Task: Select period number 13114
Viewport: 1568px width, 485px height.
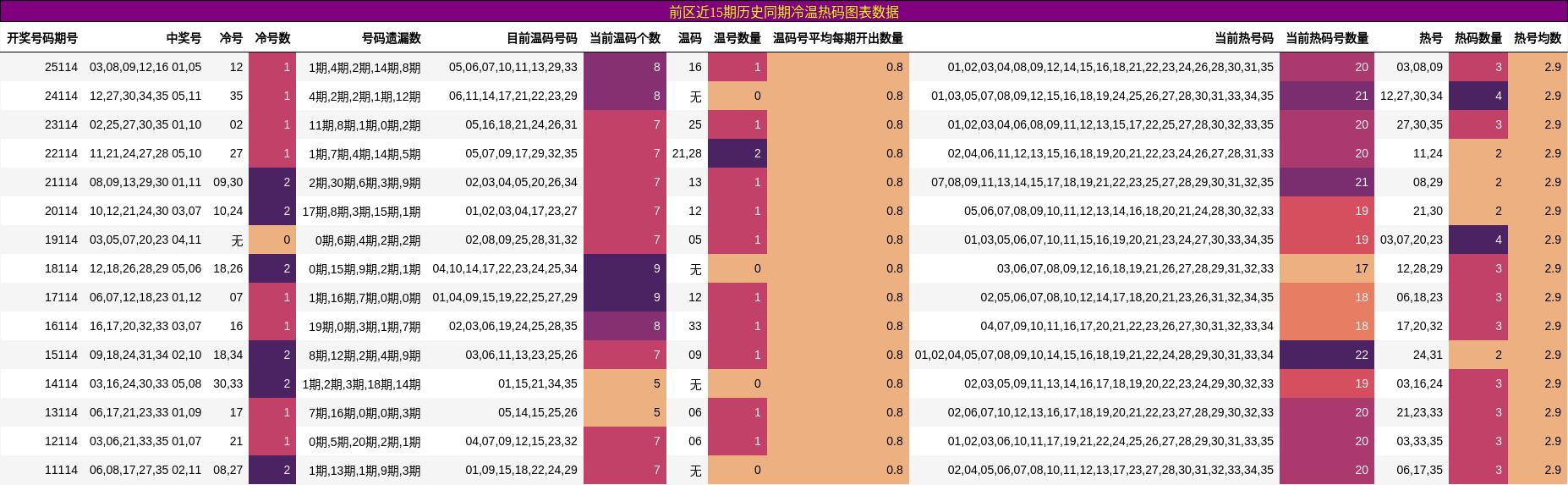Action: 61,412
